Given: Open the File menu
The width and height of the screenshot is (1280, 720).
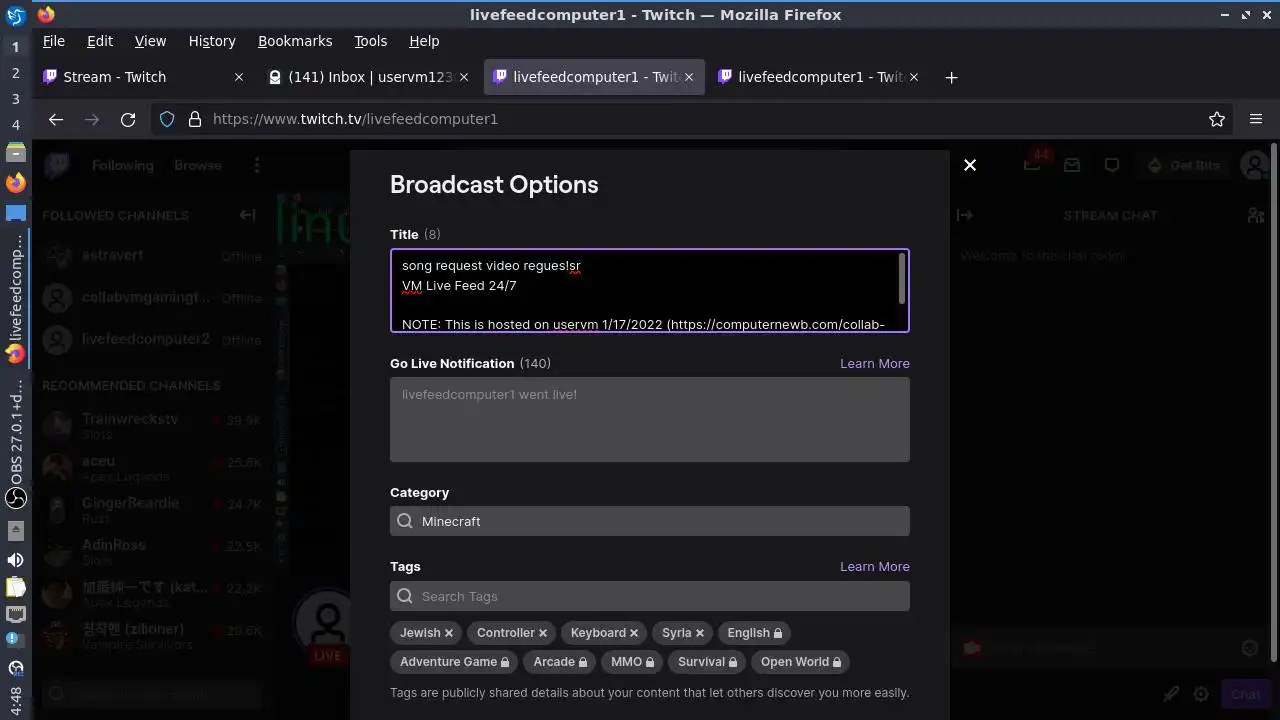Looking at the screenshot, I should coord(54,41).
